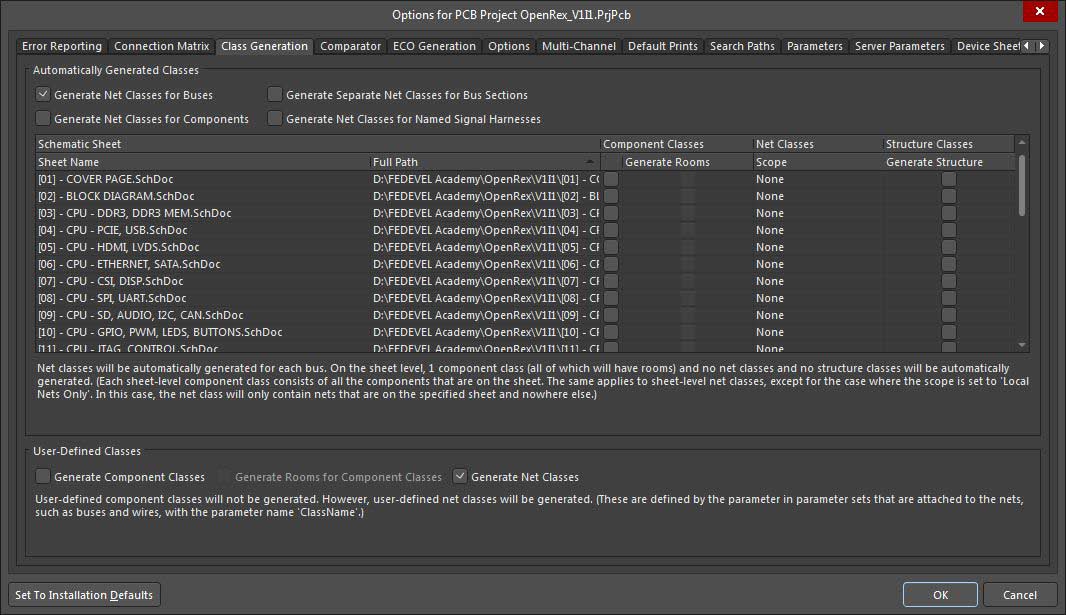Image resolution: width=1066 pixels, height=615 pixels.
Task: Click Set To Installation Defaults button
Action: [84, 595]
